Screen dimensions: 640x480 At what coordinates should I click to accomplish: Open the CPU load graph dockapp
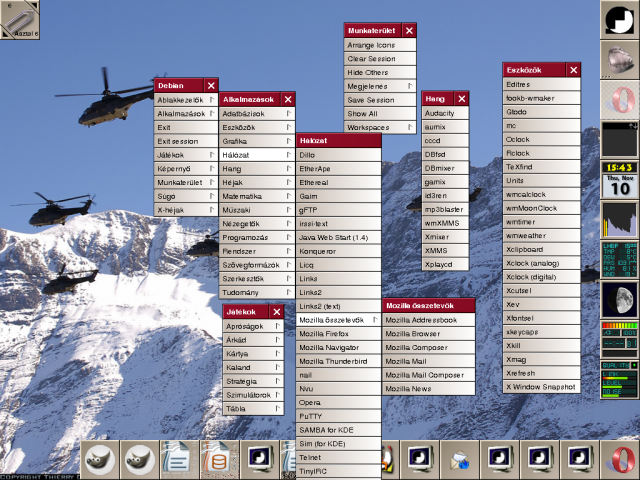620,220
